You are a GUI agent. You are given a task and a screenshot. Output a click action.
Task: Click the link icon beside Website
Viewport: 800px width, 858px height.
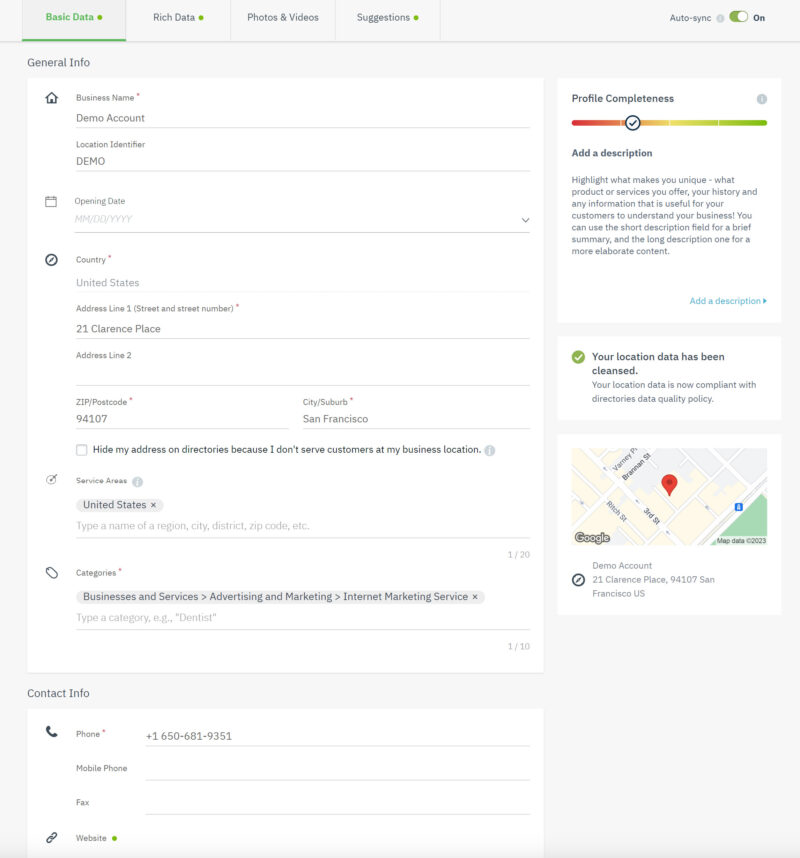[x=52, y=838]
